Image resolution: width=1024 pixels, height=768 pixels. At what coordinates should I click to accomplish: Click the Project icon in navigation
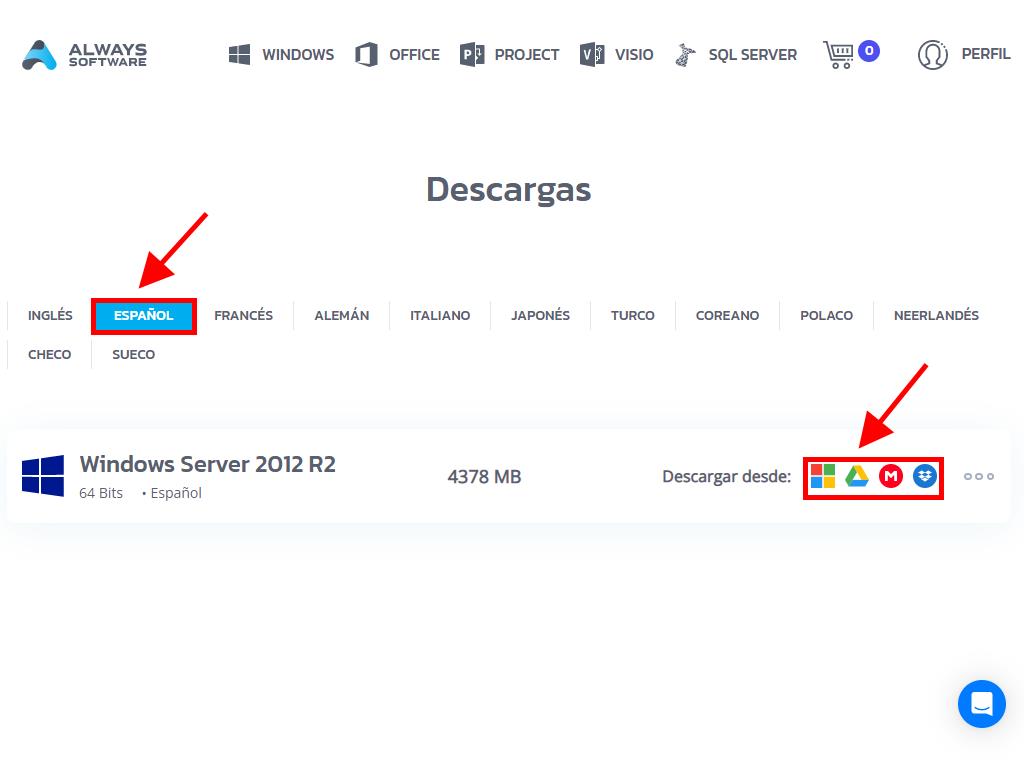(x=472, y=55)
